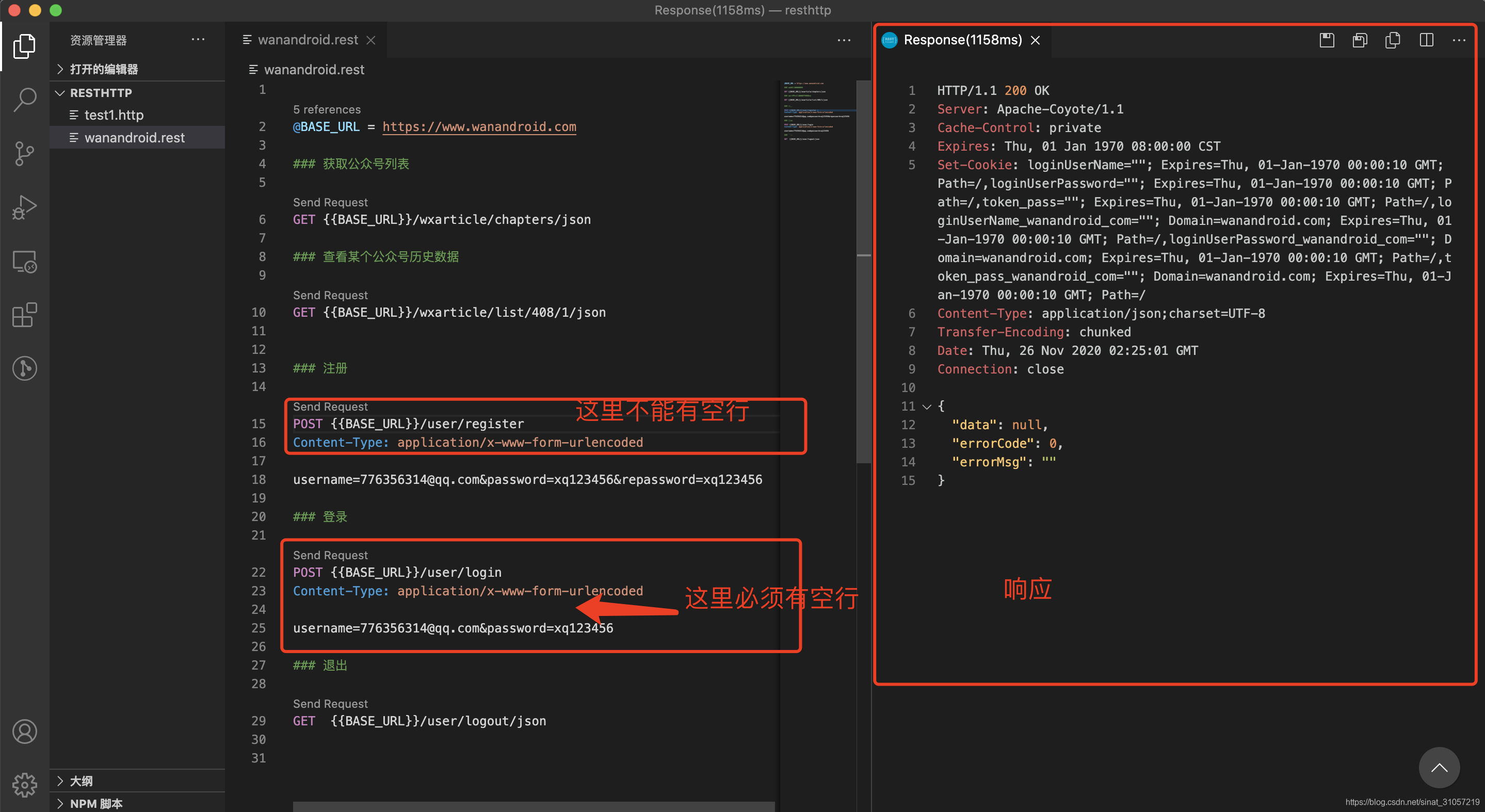The width and height of the screenshot is (1485, 812).
Task: Open the Git Graph activity icon
Action: 24,368
